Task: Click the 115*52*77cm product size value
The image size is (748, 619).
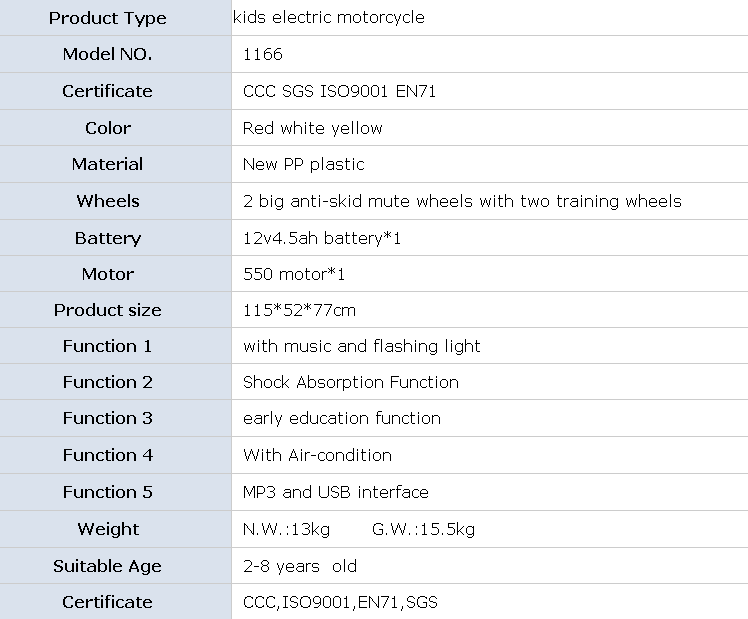Action: tap(299, 310)
